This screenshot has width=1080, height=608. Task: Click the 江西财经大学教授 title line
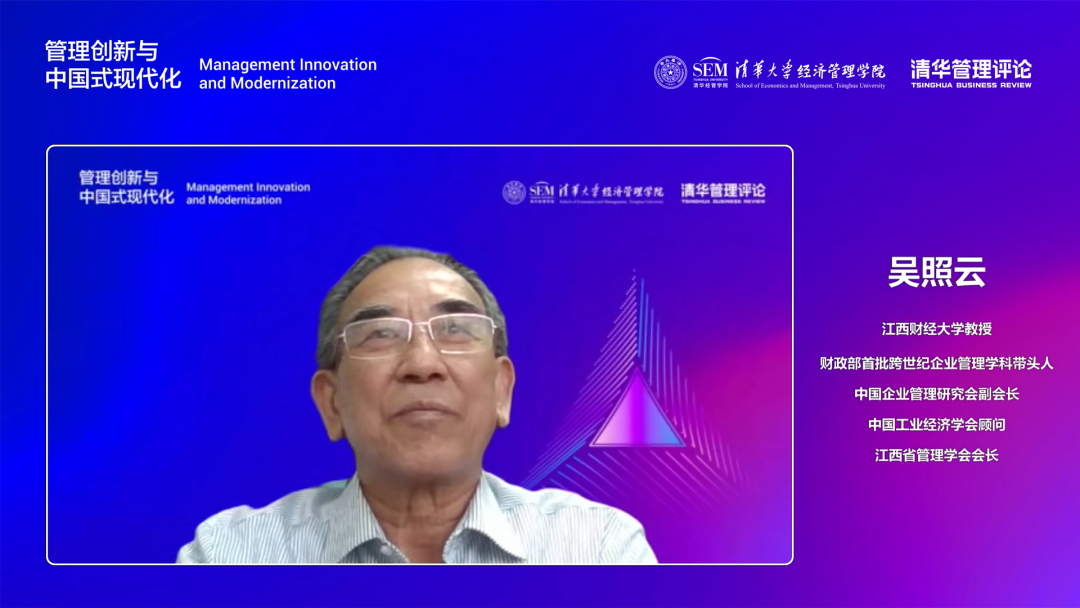pyautogui.click(x=937, y=329)
